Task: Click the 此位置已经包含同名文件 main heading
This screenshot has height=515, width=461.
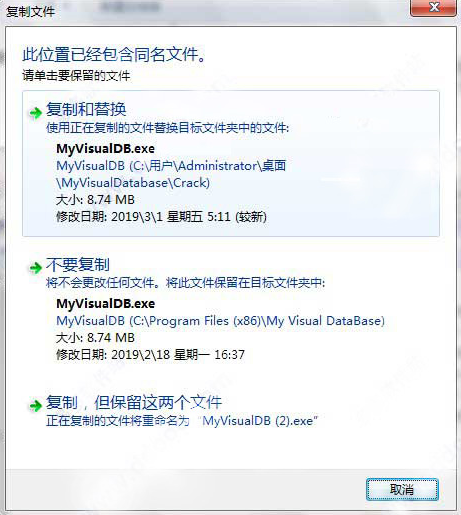Action: tap(114, 55)
